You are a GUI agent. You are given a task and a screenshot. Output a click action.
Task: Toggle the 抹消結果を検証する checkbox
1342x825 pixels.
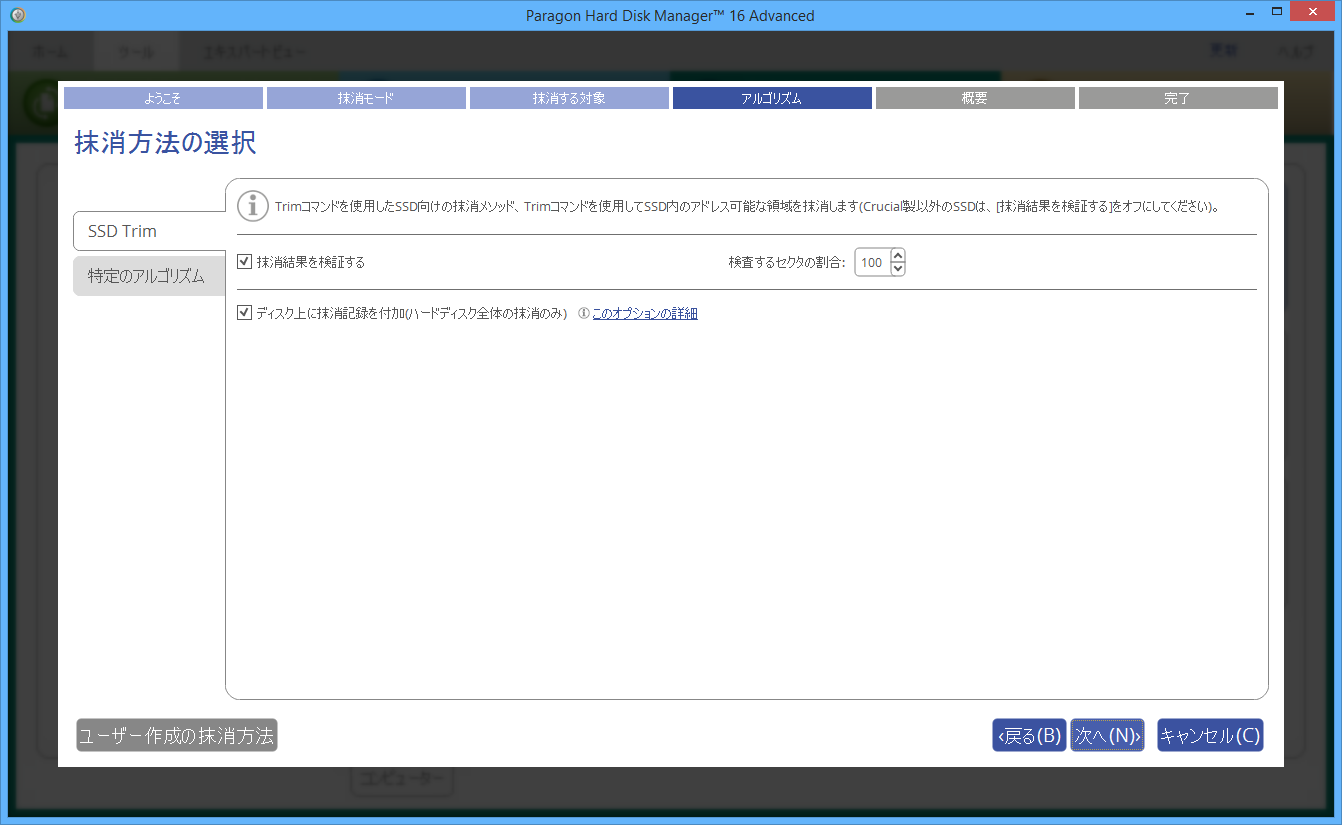[x=244, y=262]
